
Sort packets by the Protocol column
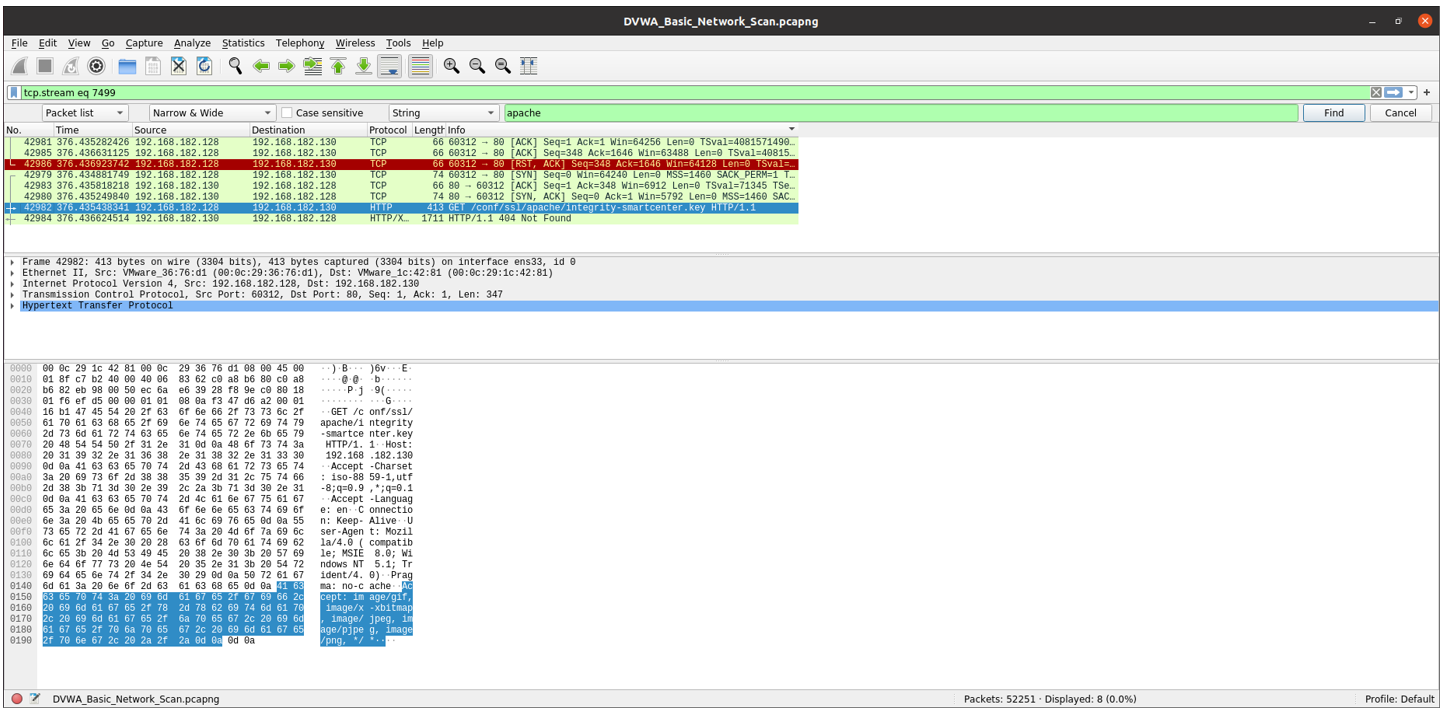[x=389, y=130]
